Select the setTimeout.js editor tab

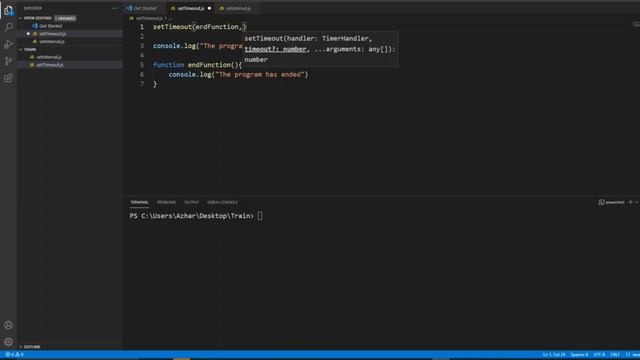point(191,8)
